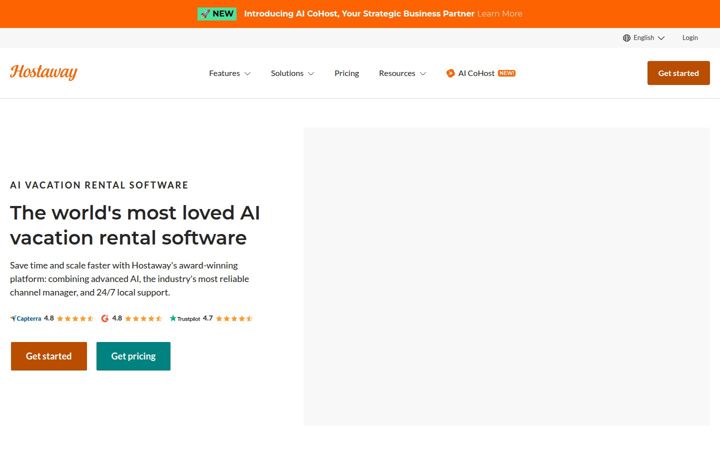Click the Get pricing button
720x450 pixels.
pos(133,356)
